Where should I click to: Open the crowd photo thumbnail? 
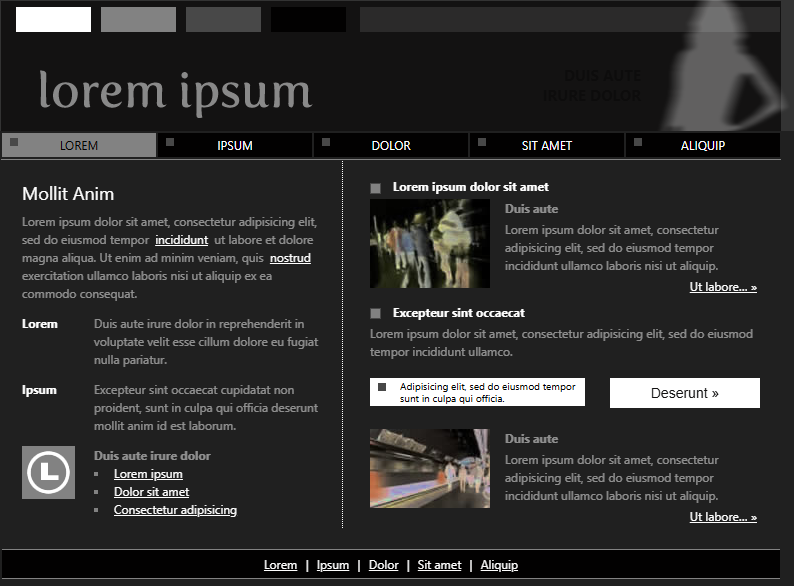tap(430, 244)
